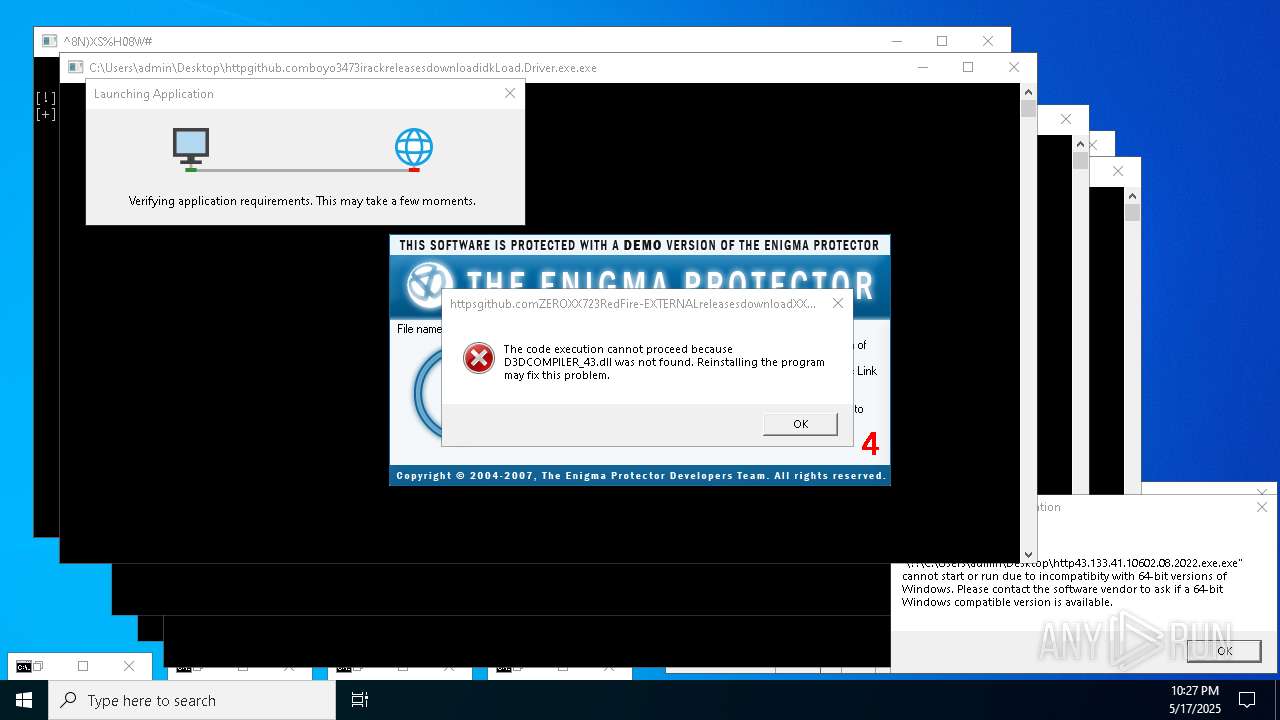Click the 'Type here to search' taskbar box
This screenshot has width=1280, height=720.
(192, 700)
